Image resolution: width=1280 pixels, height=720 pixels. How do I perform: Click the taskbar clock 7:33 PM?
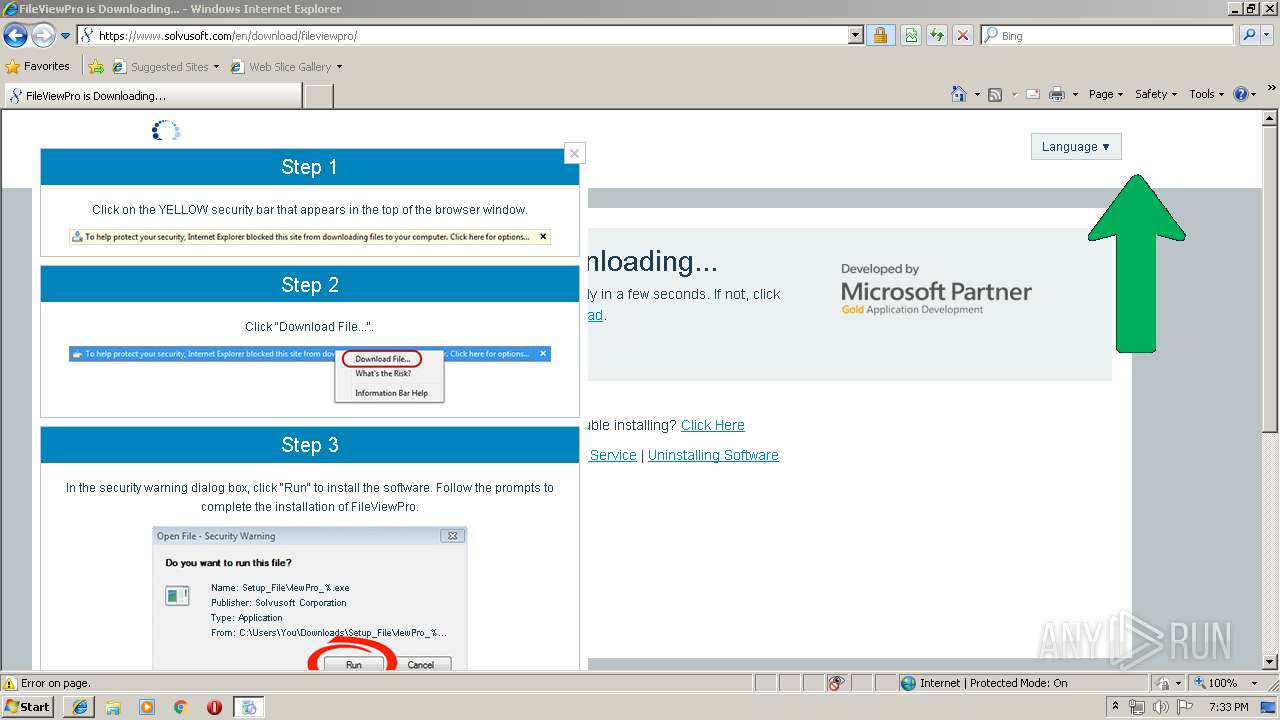click(1229, 707)
